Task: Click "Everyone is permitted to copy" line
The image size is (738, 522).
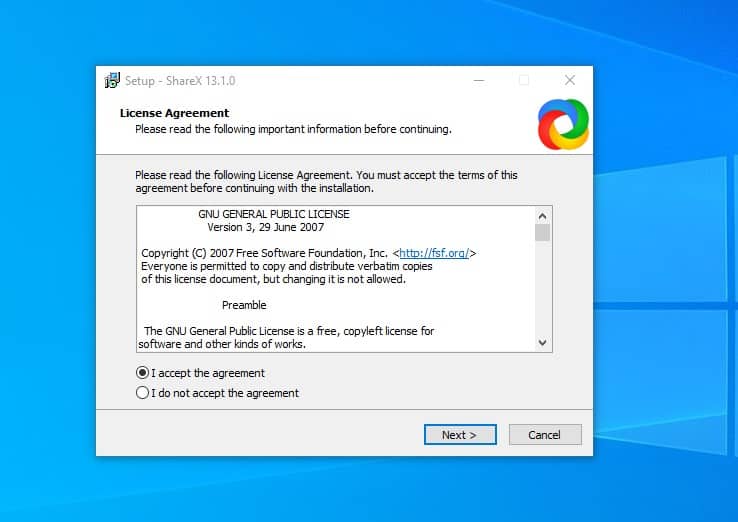Action: (287, 266)
